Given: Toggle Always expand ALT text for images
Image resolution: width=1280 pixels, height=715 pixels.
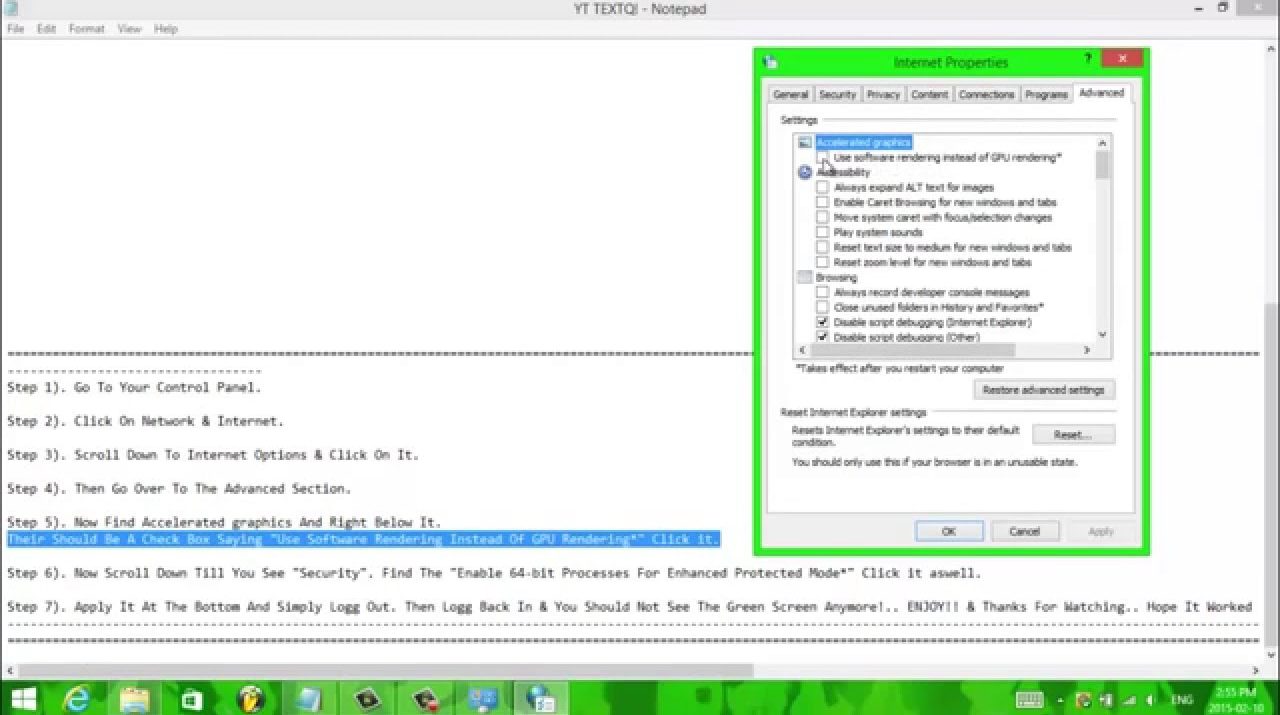Looking at the screenshot, I should [822, 187].
